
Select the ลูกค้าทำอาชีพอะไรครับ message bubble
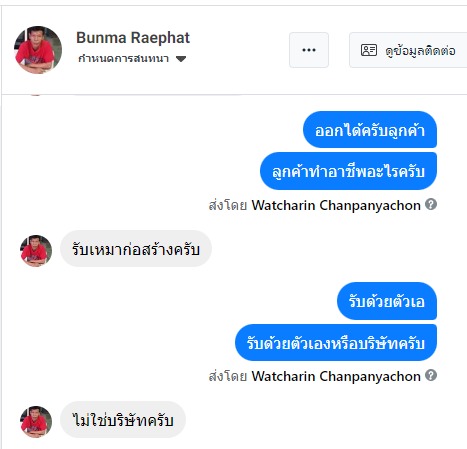(348, 171)
